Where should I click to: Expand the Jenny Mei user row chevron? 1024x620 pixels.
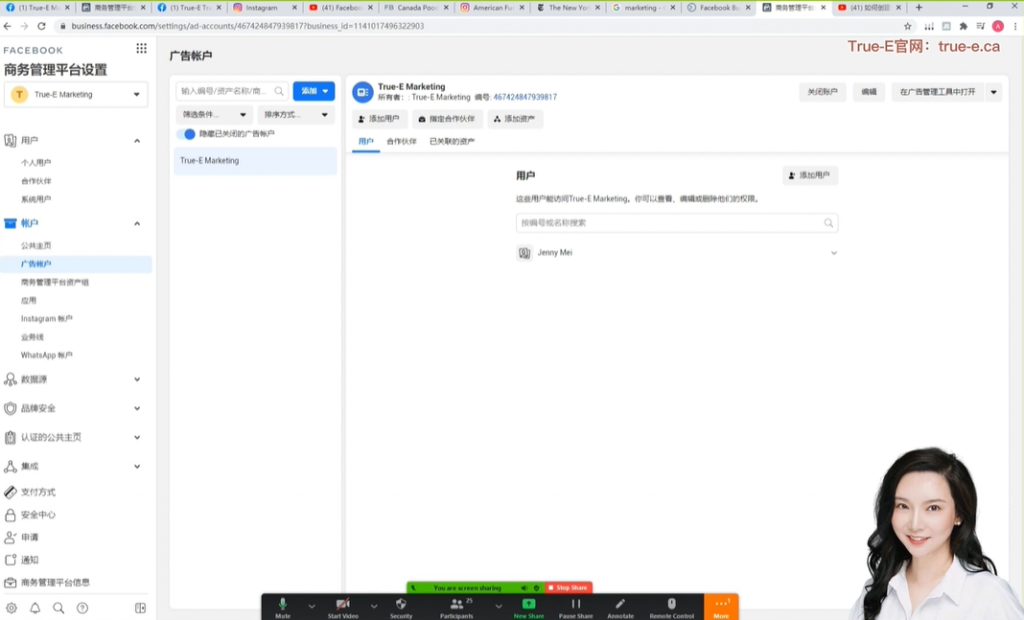(x=834, y=253)
